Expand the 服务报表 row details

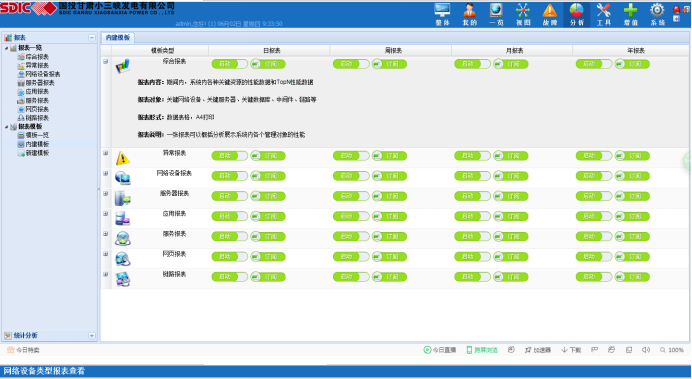105,234
